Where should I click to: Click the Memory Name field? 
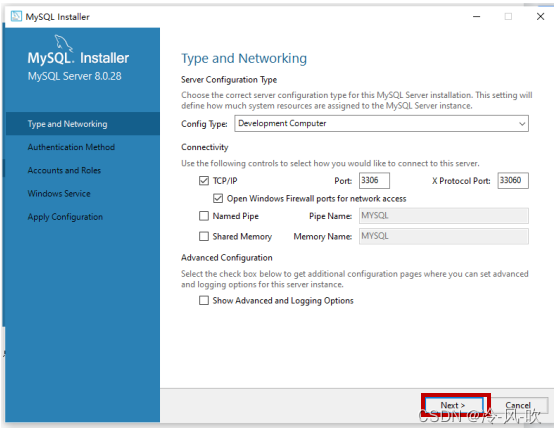tap(444, 236)
